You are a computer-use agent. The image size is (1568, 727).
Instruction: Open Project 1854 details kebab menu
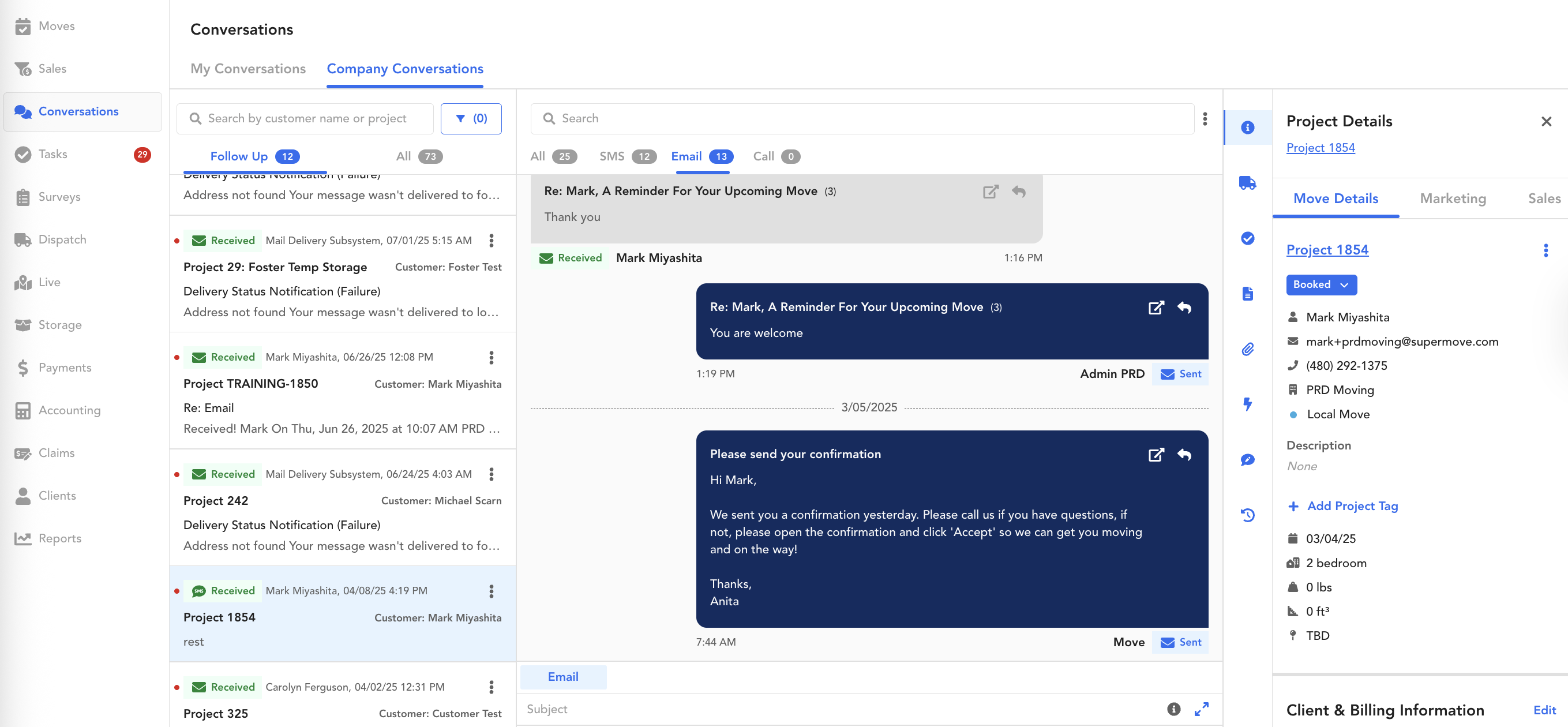click(1546, 250)
